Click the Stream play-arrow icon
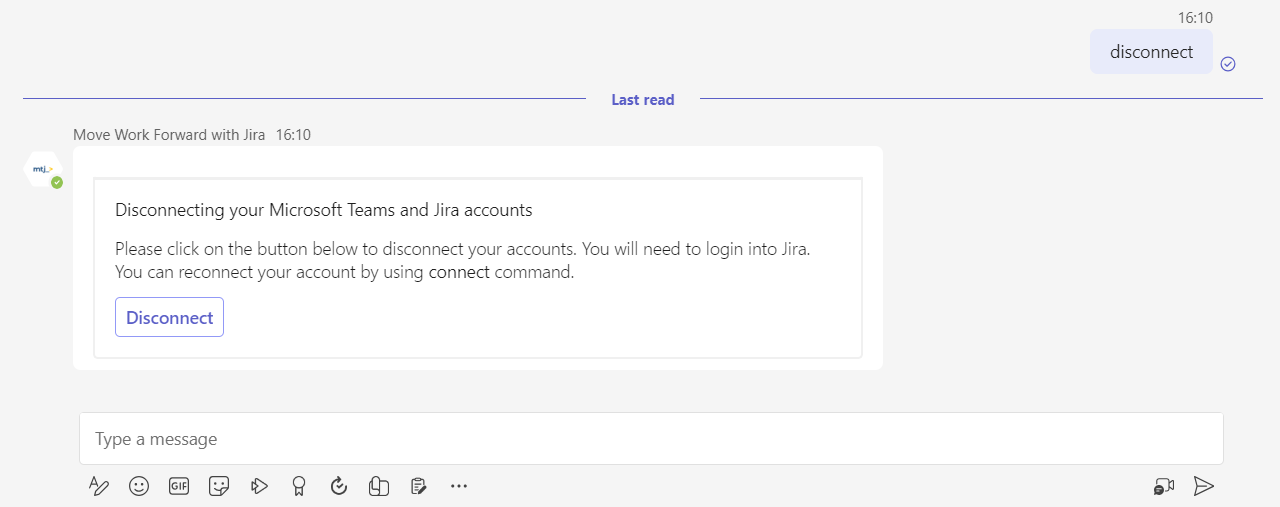The height and width of the screenshot is (507, 1280). 259,486
